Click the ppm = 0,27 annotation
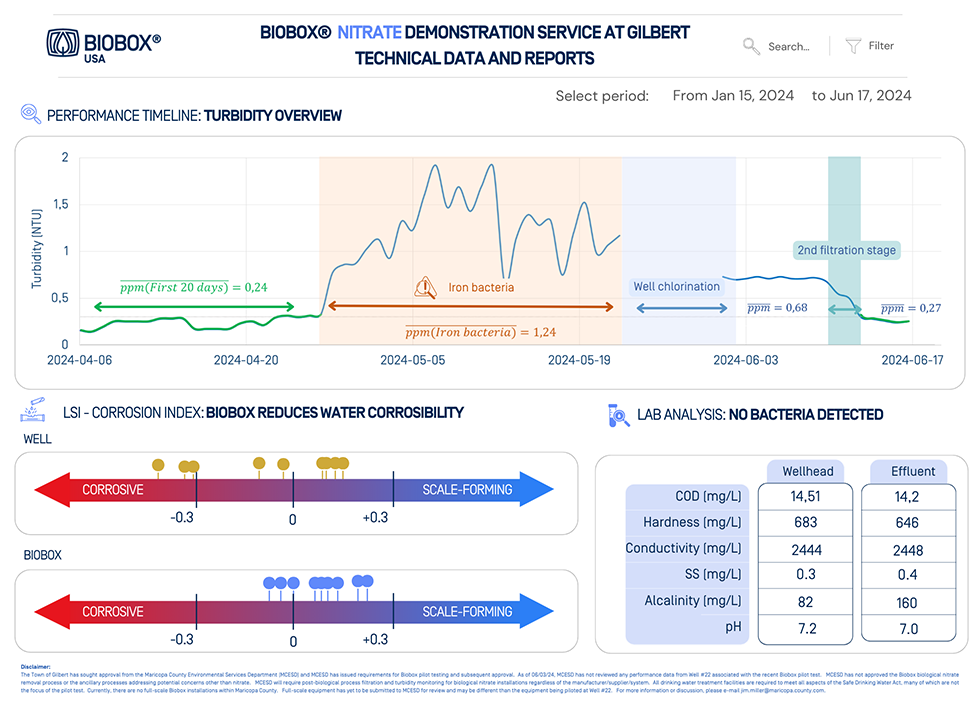 tap(911, 308)
